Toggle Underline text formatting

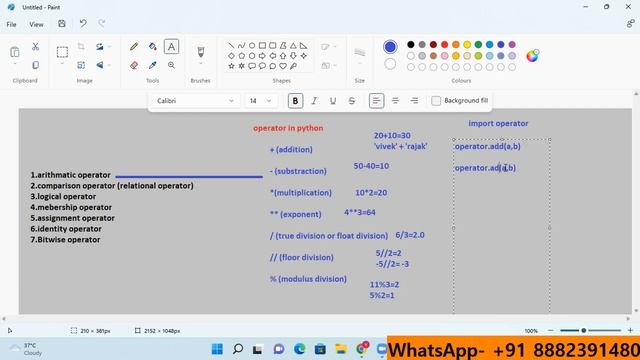333,101
